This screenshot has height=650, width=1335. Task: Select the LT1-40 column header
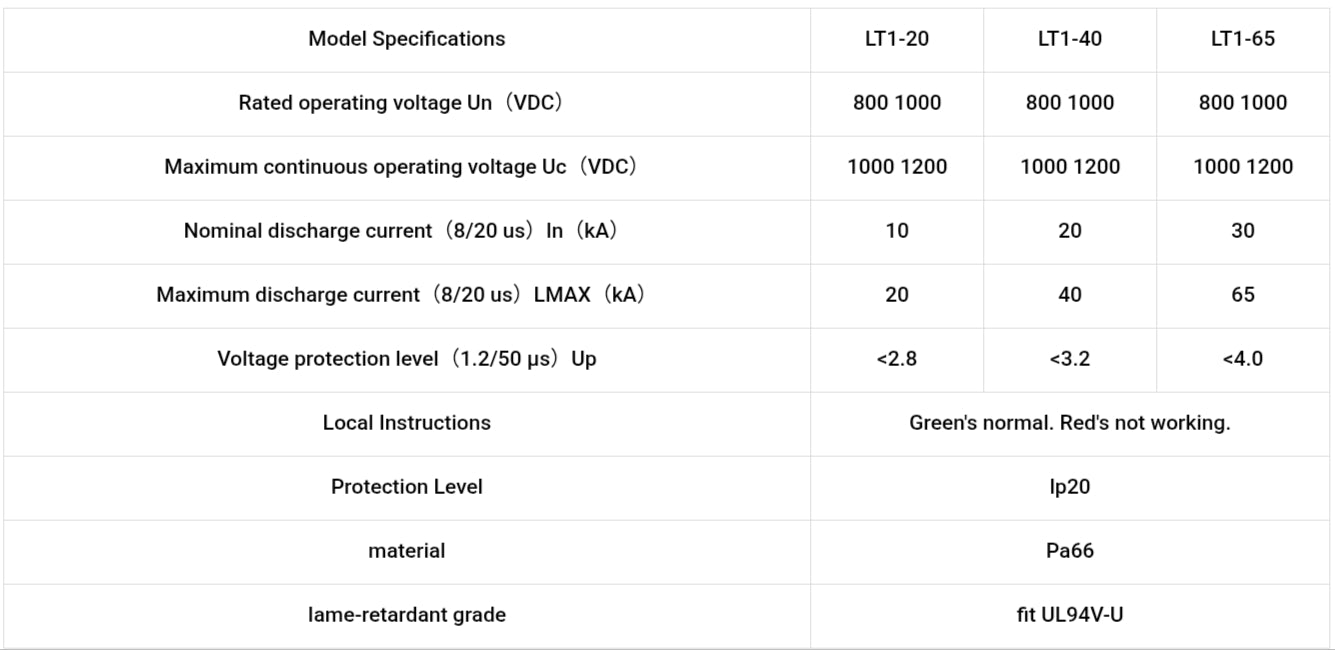[x=1069, y=39]
